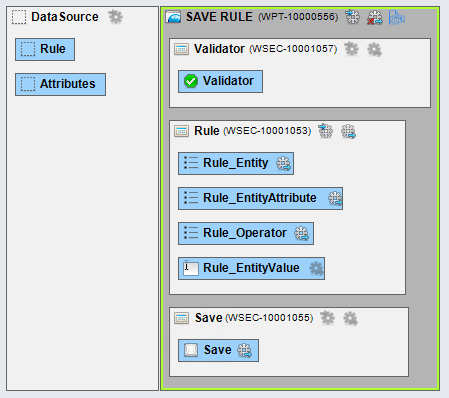Click button icon on Save block
The height and width of the screenshot is (398, 449).
191,350
